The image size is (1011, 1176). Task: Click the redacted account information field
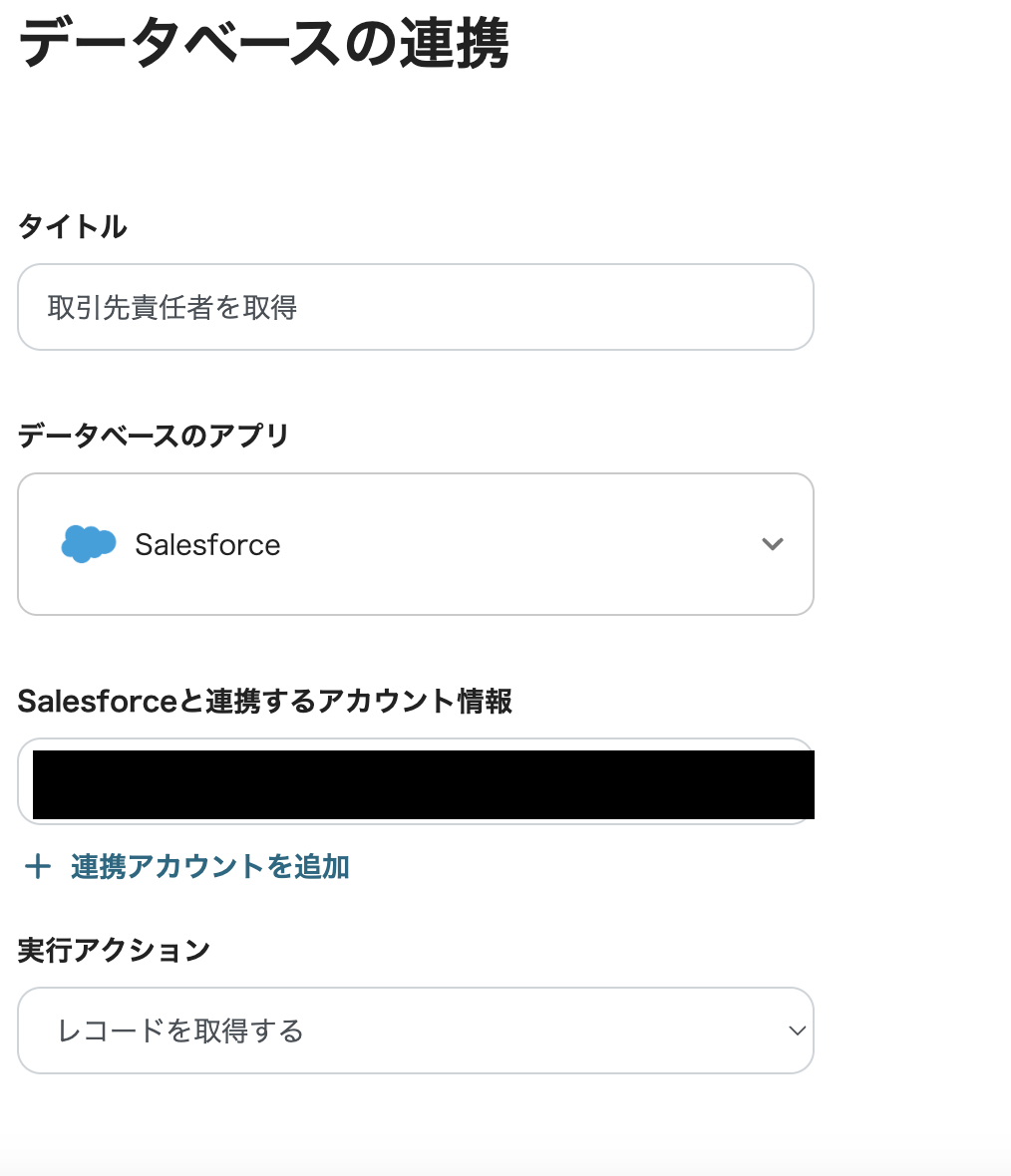coord(416,782)
